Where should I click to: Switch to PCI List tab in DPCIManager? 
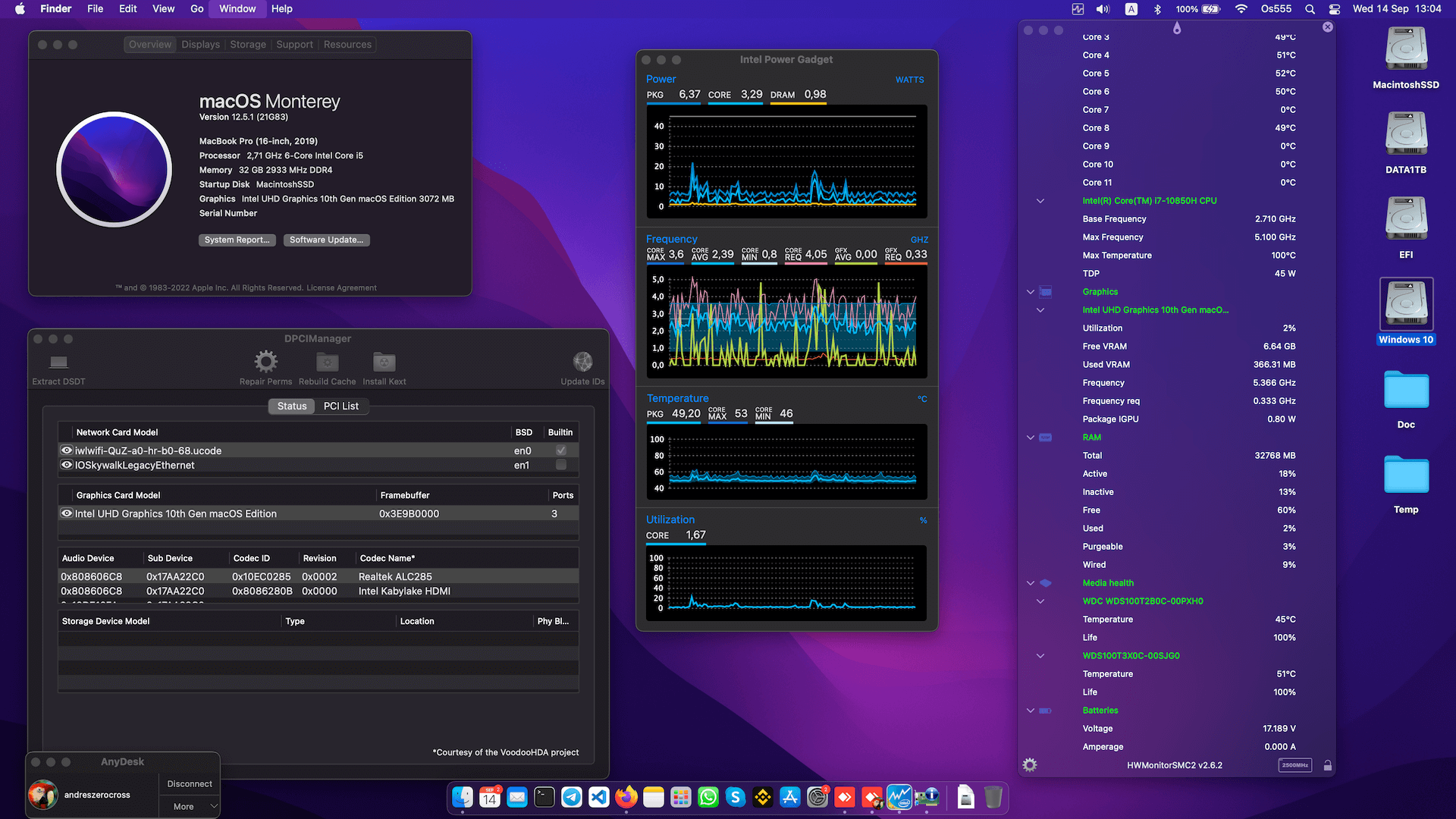[340, 406]
